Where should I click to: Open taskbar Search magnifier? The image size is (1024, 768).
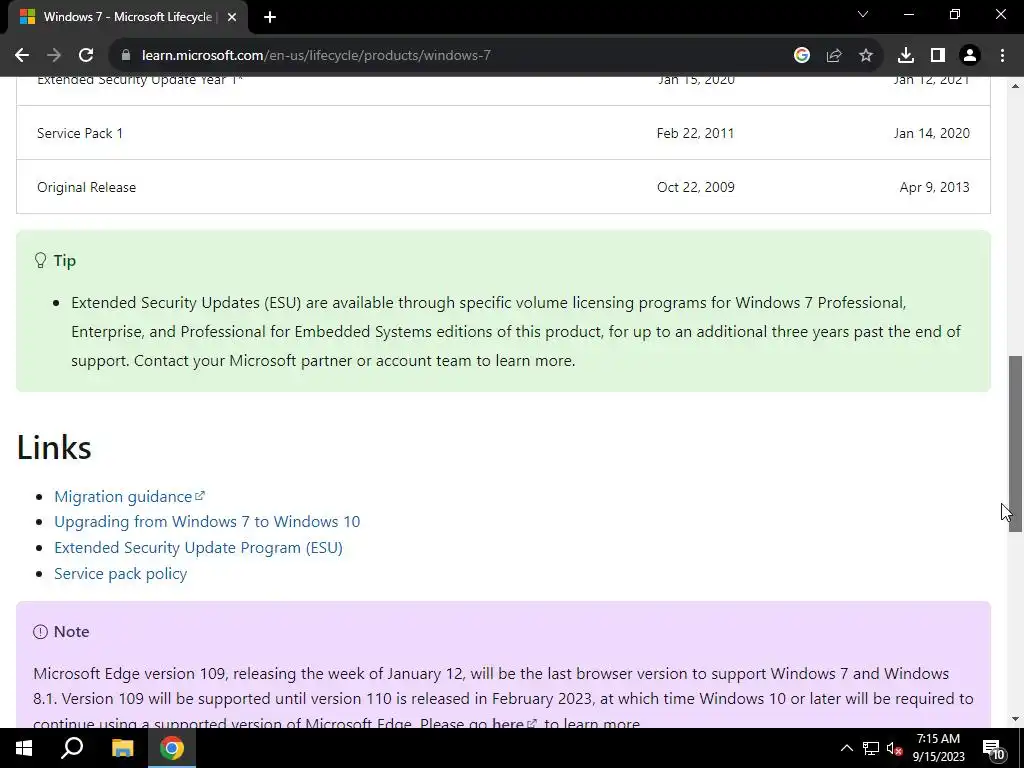72,748
